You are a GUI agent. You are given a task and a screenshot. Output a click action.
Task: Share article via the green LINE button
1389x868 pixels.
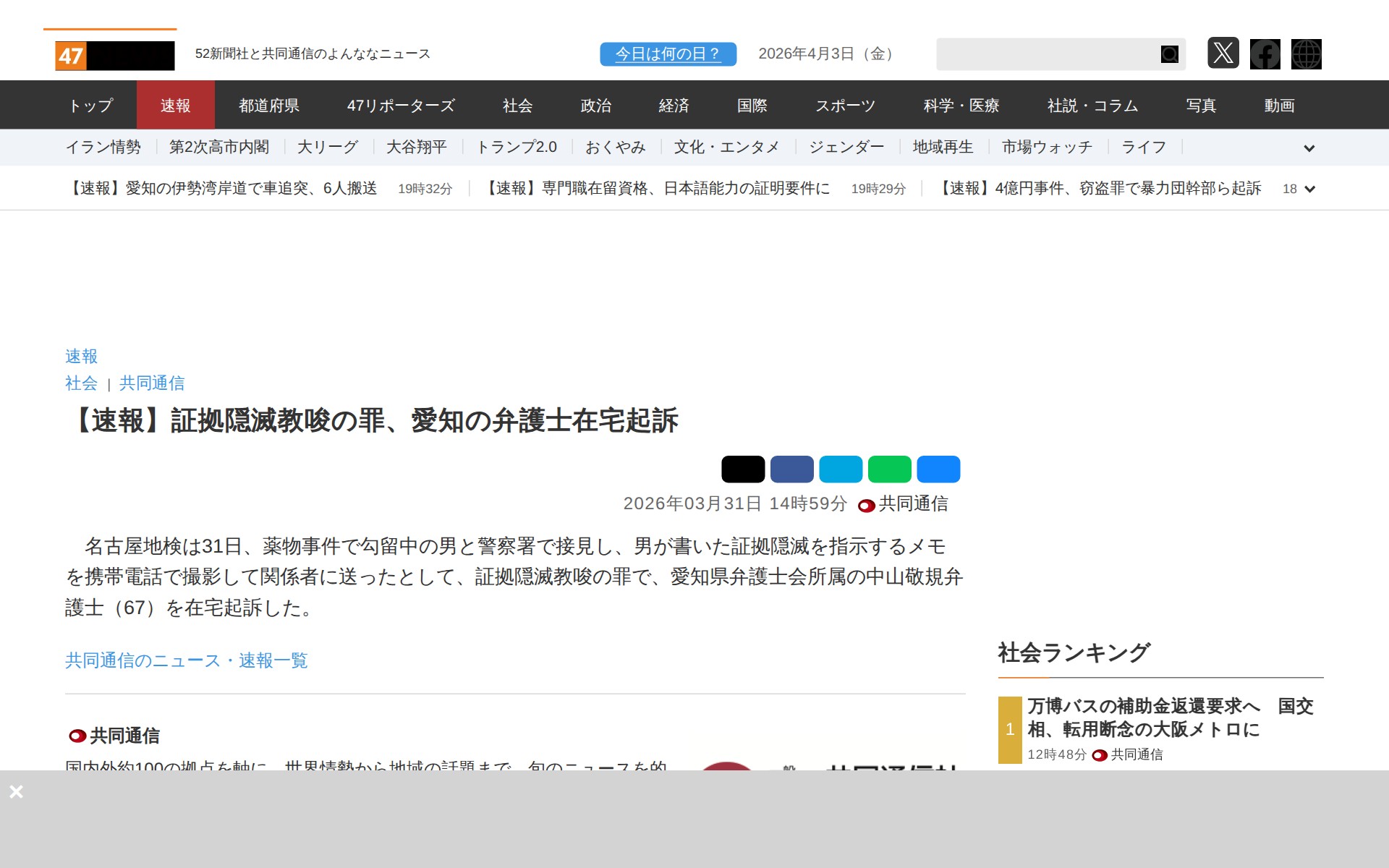[x=890, y=469]
